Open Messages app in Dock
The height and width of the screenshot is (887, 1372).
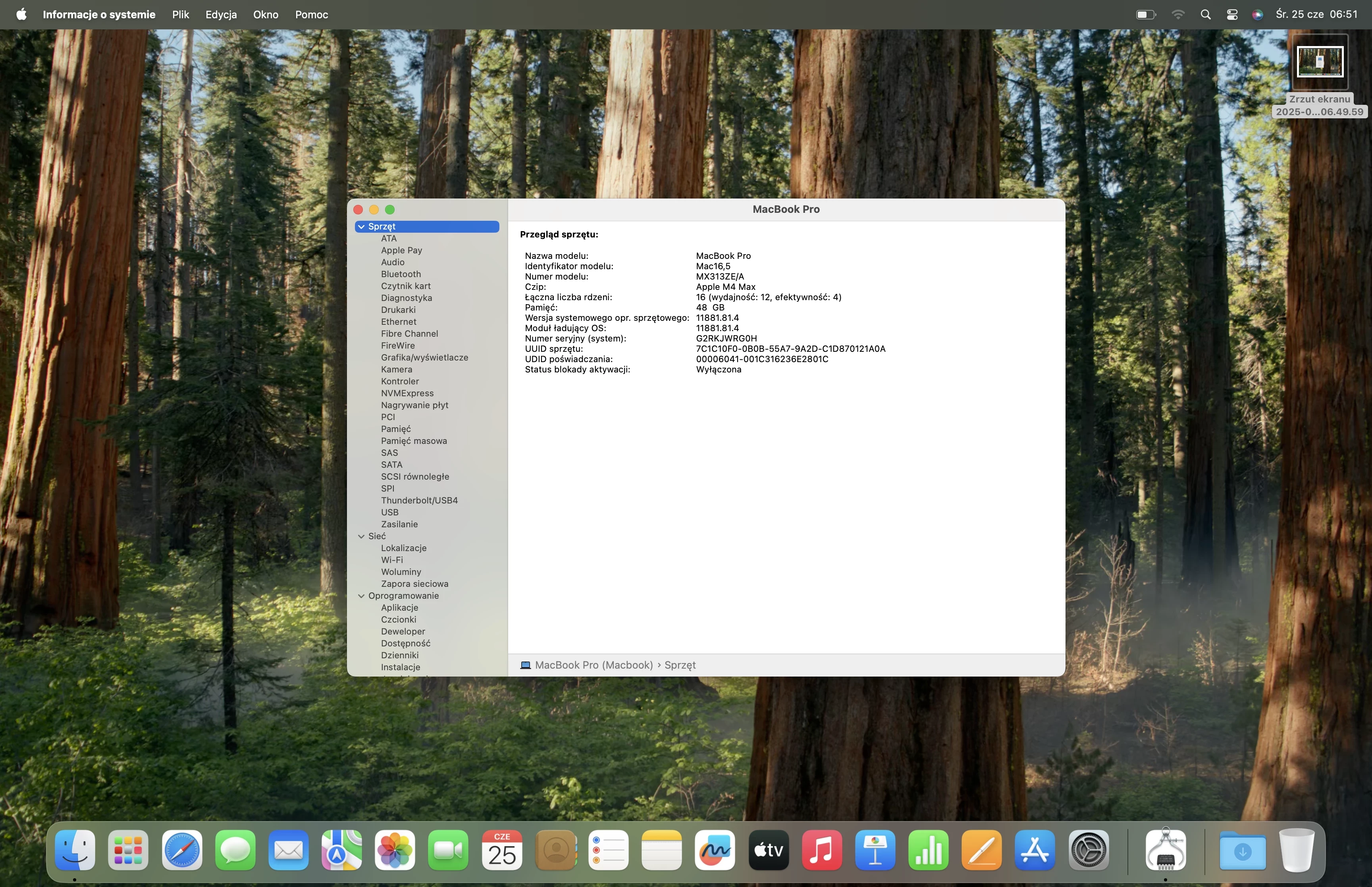(235, 850)
